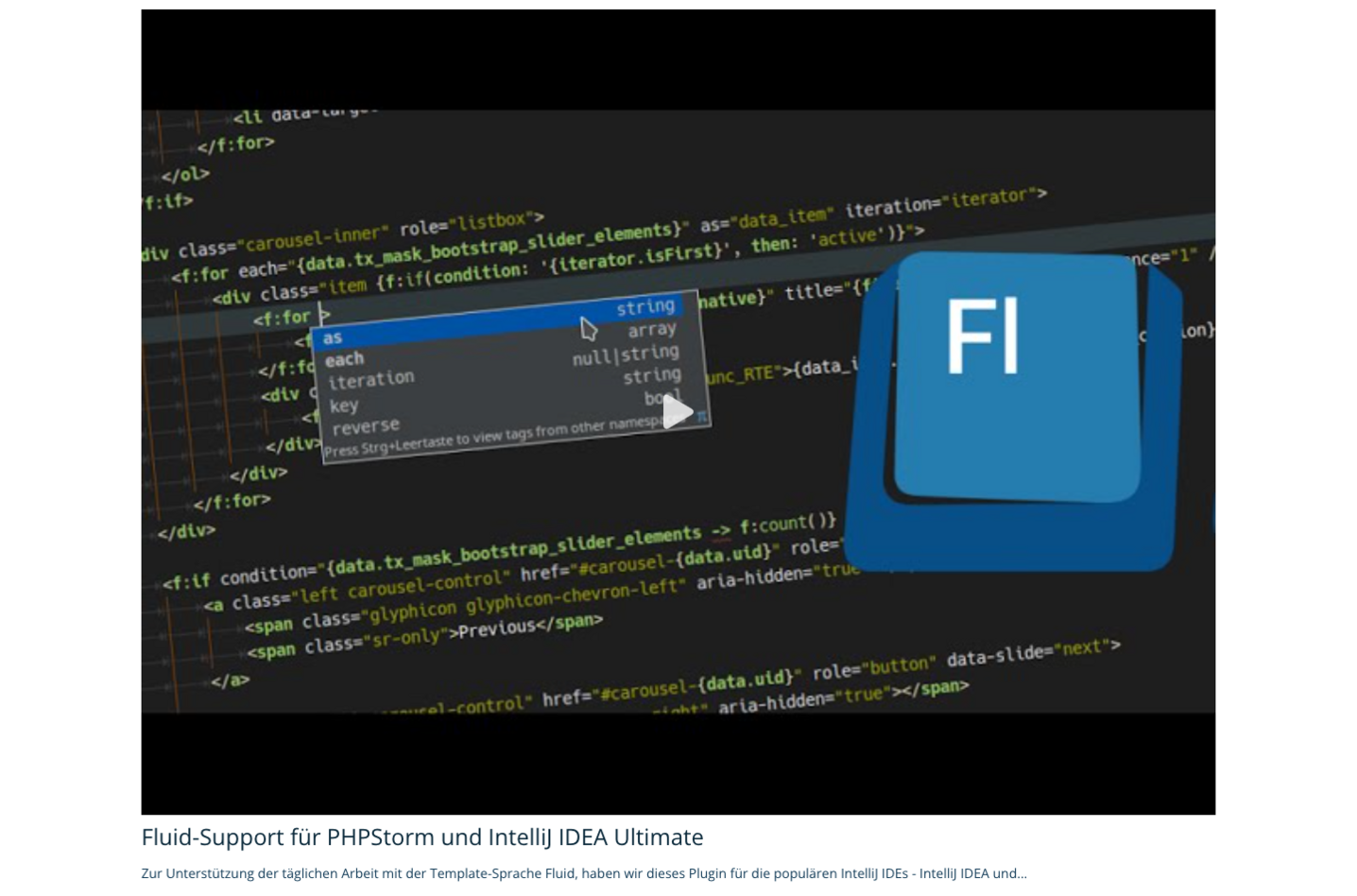Image resolution: width=1357 pixels, height=896 pixels.
Task: Click the black letterbox bar below the video
Action: point(678,764)
